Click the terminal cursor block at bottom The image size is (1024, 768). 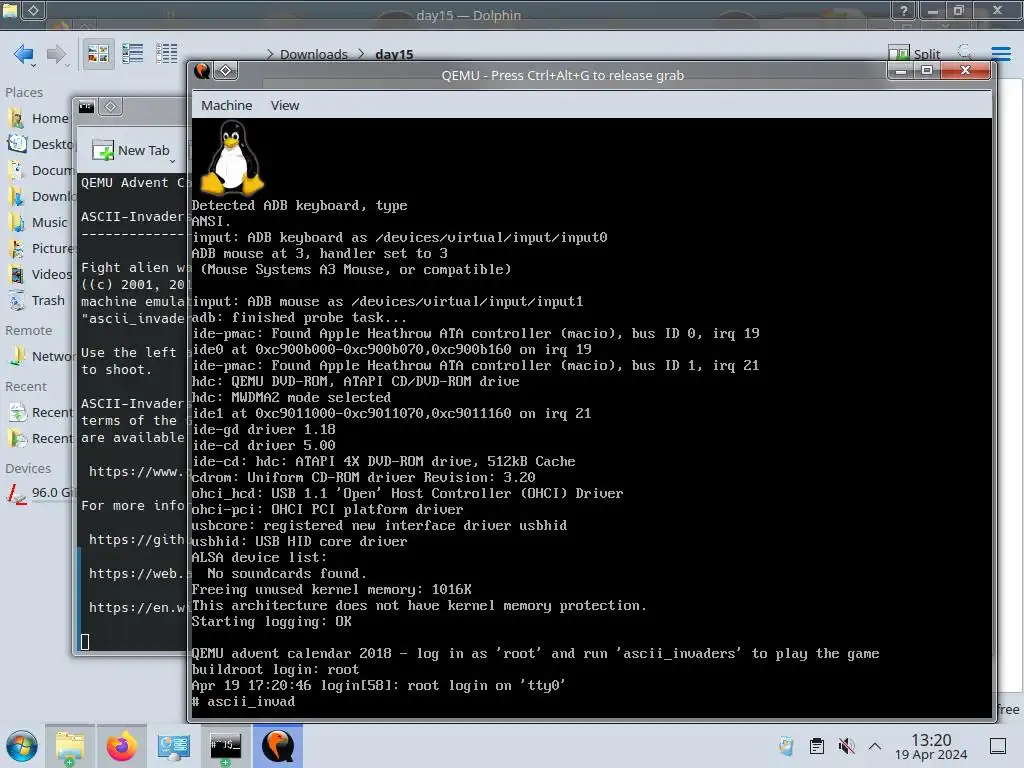coord(85,641)
